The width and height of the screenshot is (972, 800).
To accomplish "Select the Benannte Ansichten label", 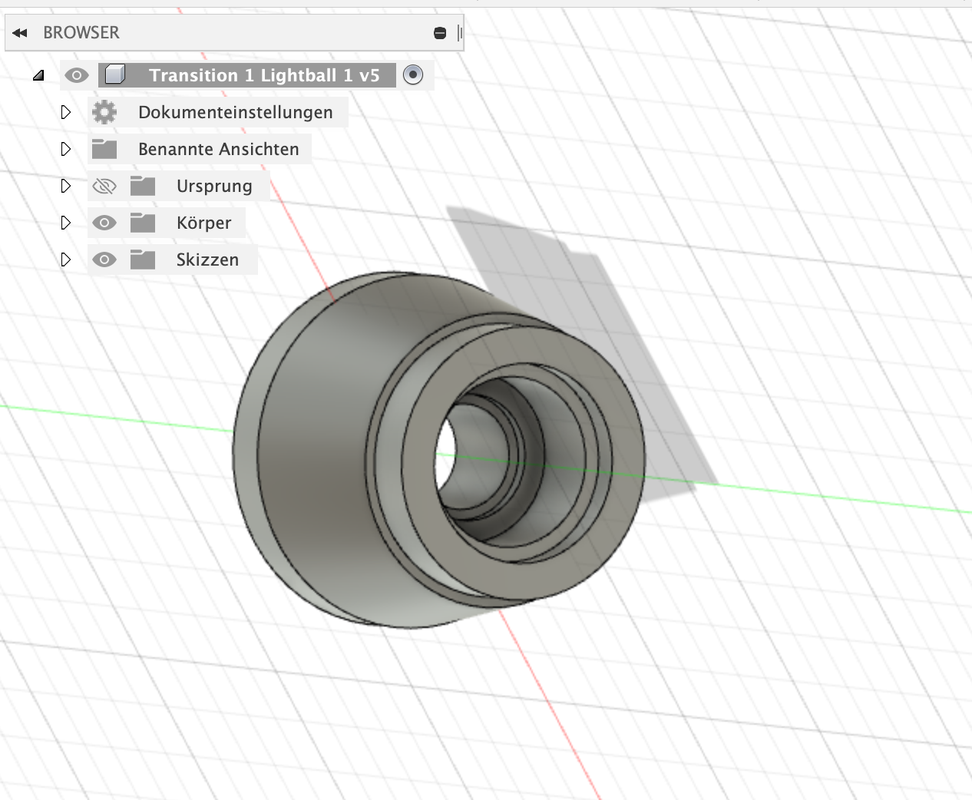I will pos(218,149).
